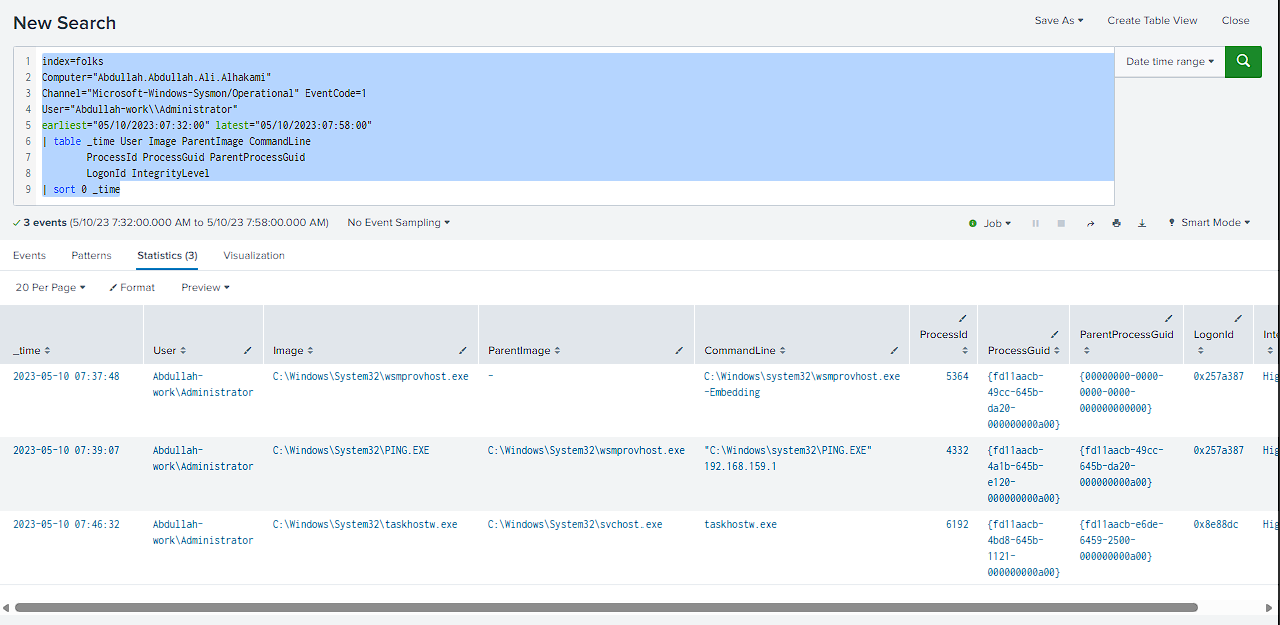The height and width of the screenshot is (625, 1280).
Task: Click the ProcessId column header label
Action: pyautogui.click(x=944, y=334)
